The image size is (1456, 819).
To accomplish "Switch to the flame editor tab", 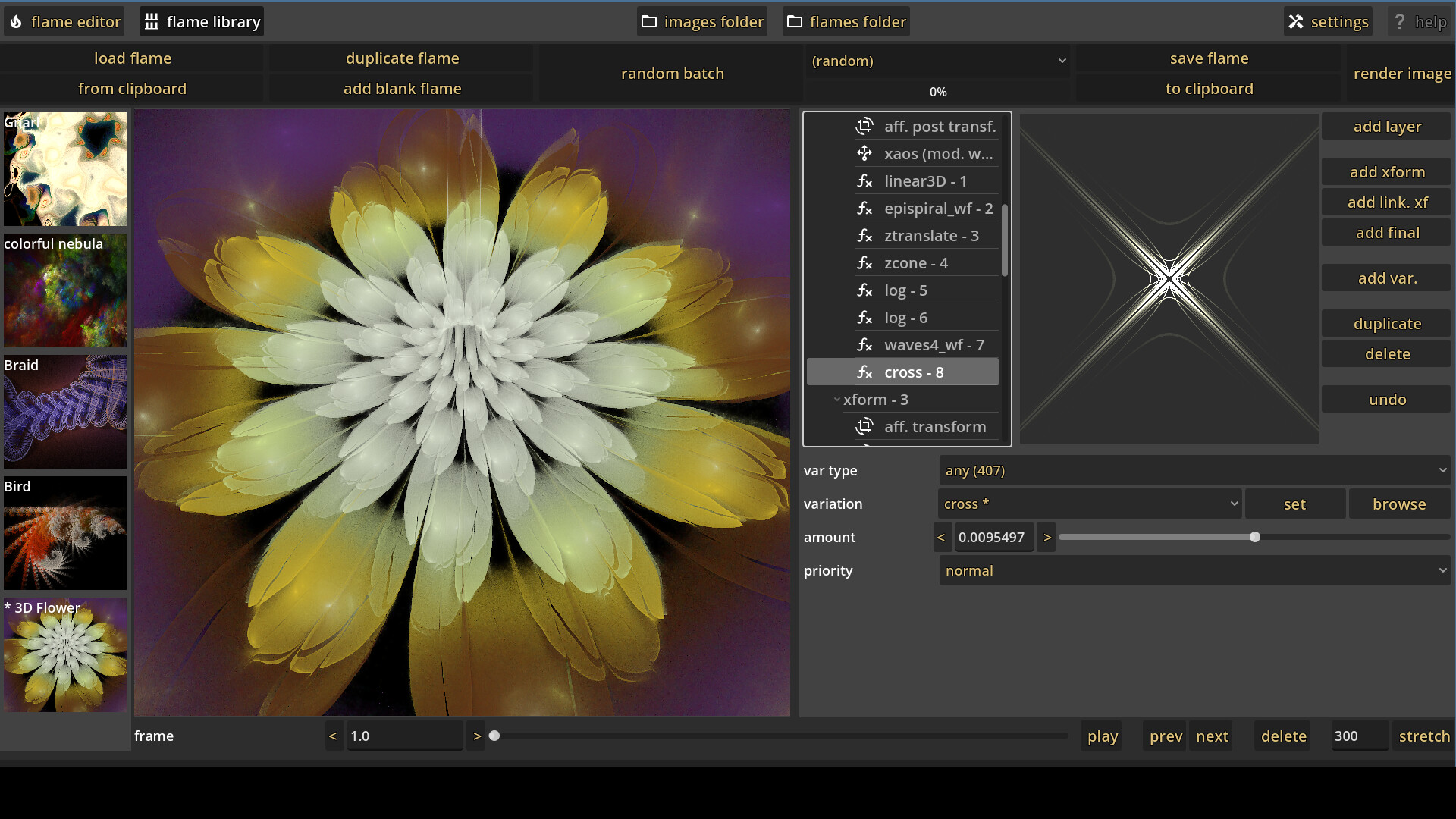I will pos(64,21).
